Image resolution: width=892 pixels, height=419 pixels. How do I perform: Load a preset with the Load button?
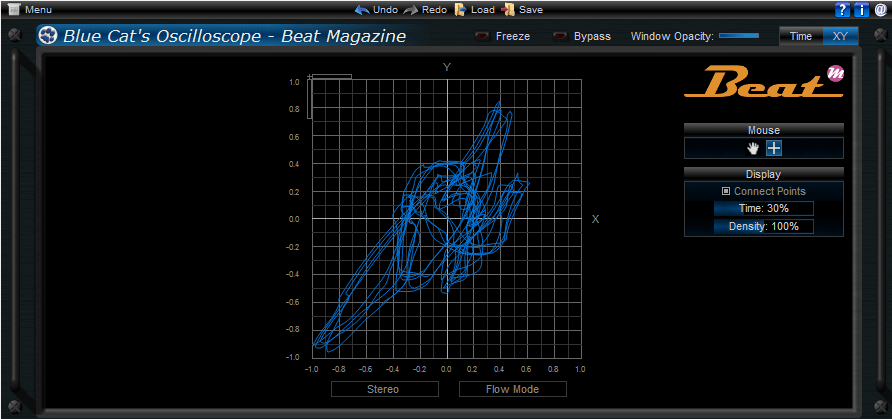click(474, 10)
